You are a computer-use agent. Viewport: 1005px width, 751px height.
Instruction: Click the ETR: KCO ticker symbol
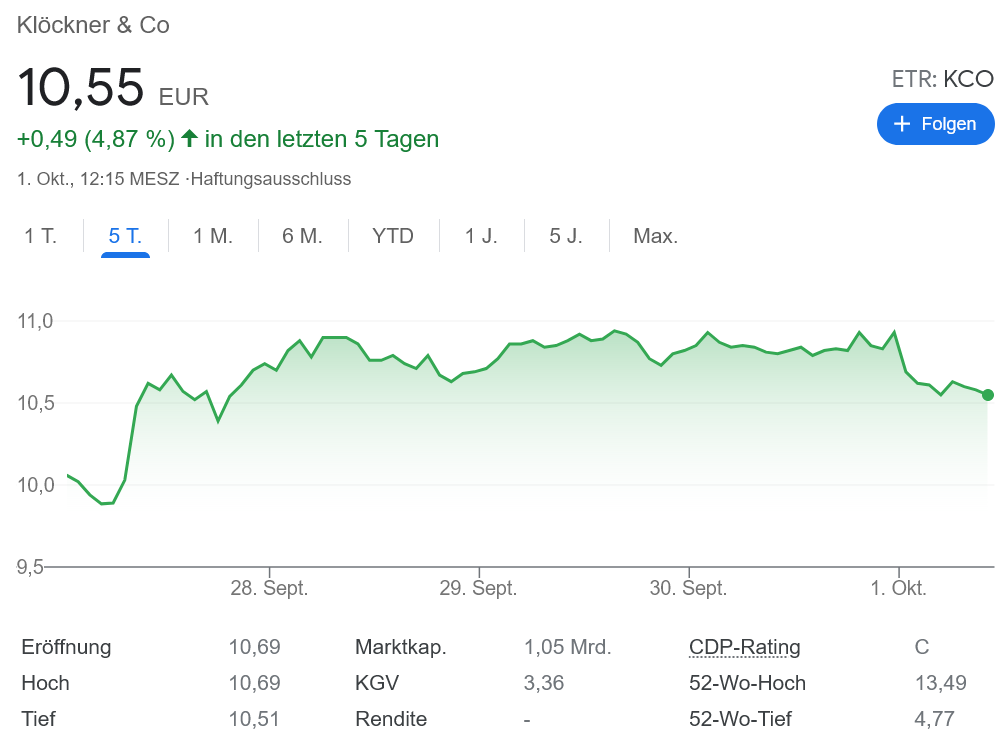(942, 79)
